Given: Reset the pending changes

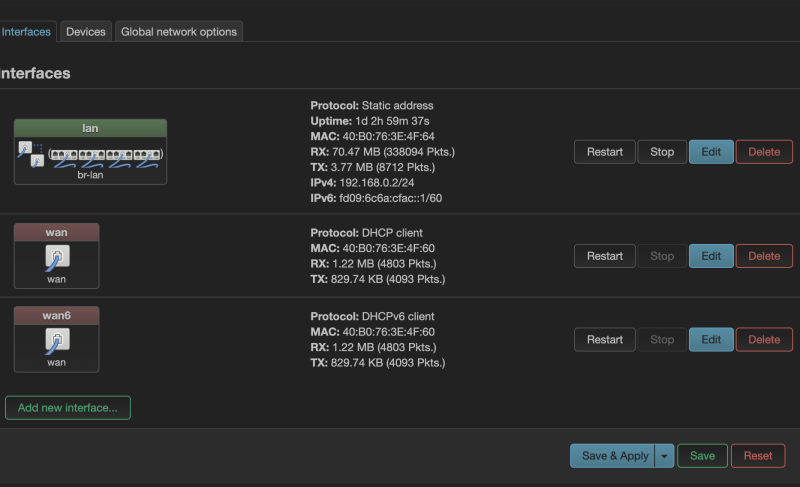Looking at the screenshot, I should [x=758, y=456].
